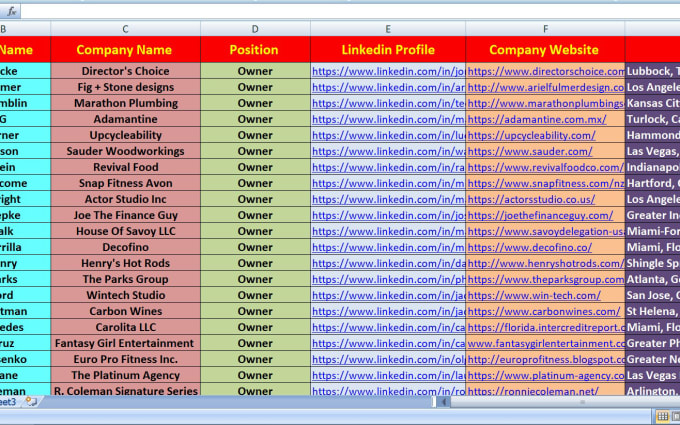680x425 pixels.
Task: Click the formula bar input field
Action: pyautogui.click(x=350, y=11)
